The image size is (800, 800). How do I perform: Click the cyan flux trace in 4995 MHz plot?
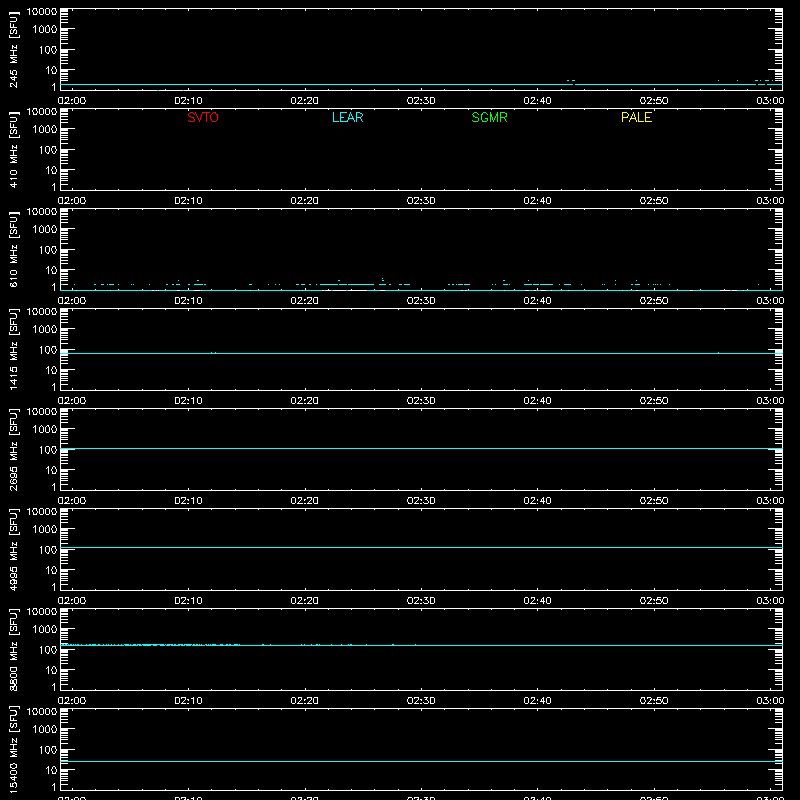click(421, 547)
